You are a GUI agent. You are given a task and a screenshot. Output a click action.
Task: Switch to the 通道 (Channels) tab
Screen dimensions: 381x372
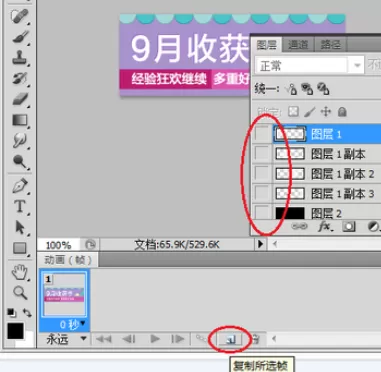pyautogui.click(x=298, y=45)
